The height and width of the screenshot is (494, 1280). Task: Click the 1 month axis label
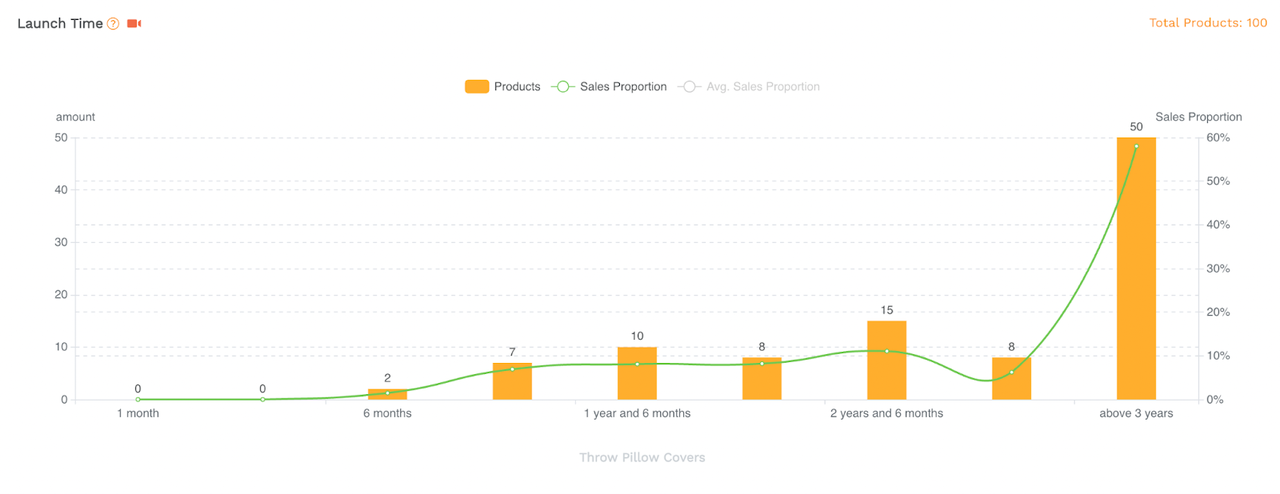138,413
